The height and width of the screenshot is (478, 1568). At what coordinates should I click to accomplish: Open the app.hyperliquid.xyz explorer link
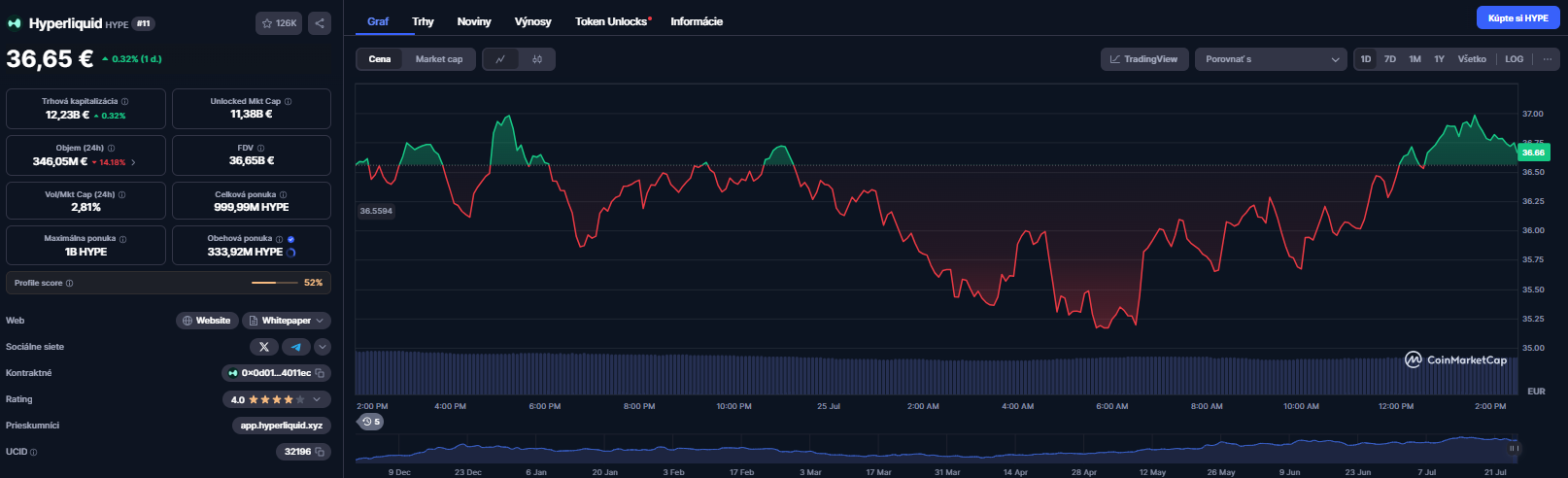[282, 426]
